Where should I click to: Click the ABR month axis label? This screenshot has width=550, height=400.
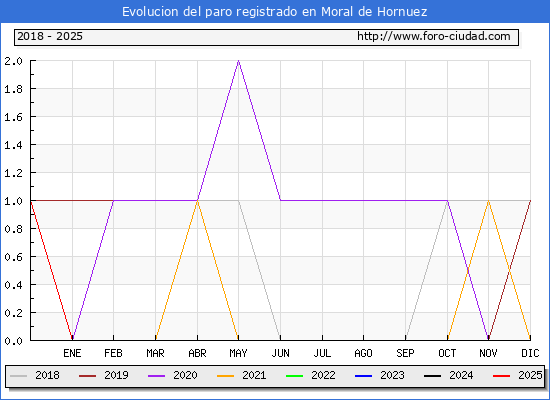point(197,353)
